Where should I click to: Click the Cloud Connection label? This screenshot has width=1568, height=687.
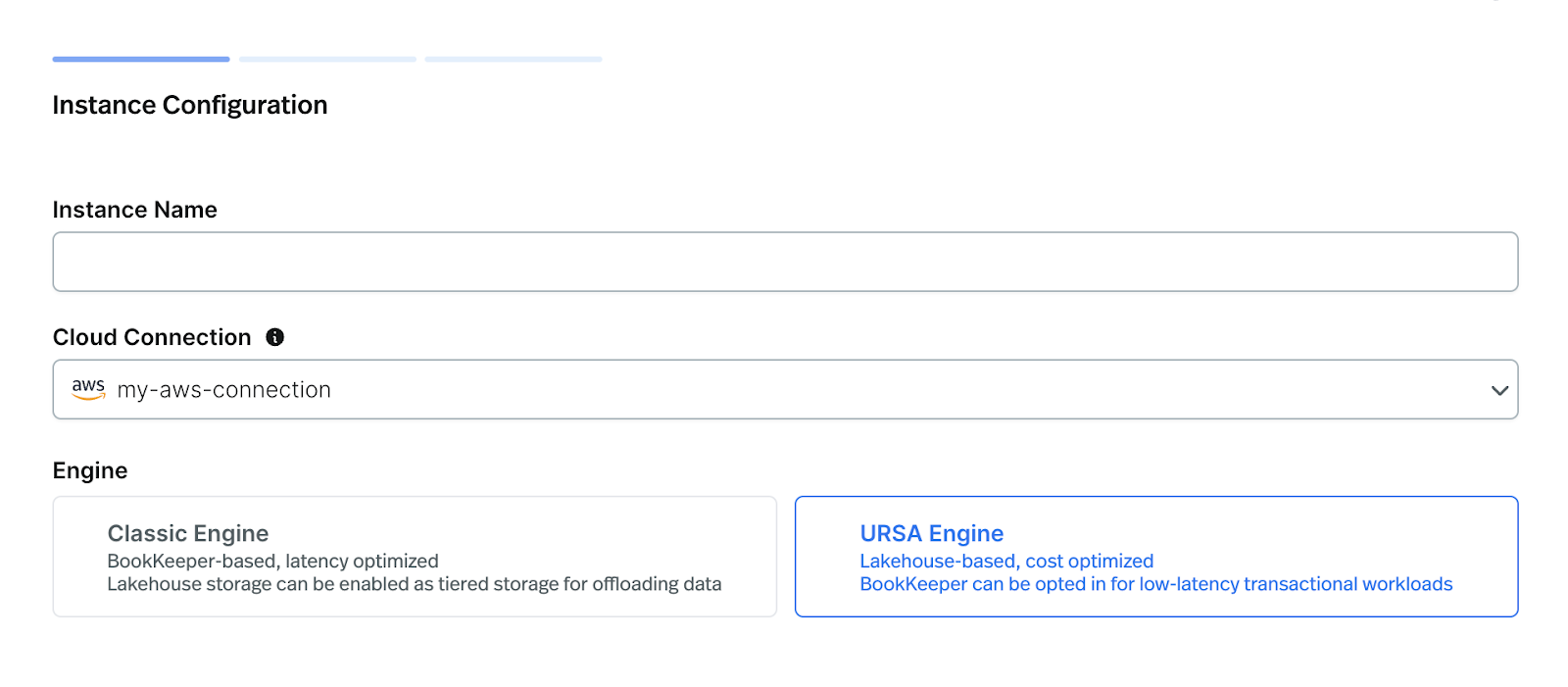pyautogui.click(x=152, y=337)
